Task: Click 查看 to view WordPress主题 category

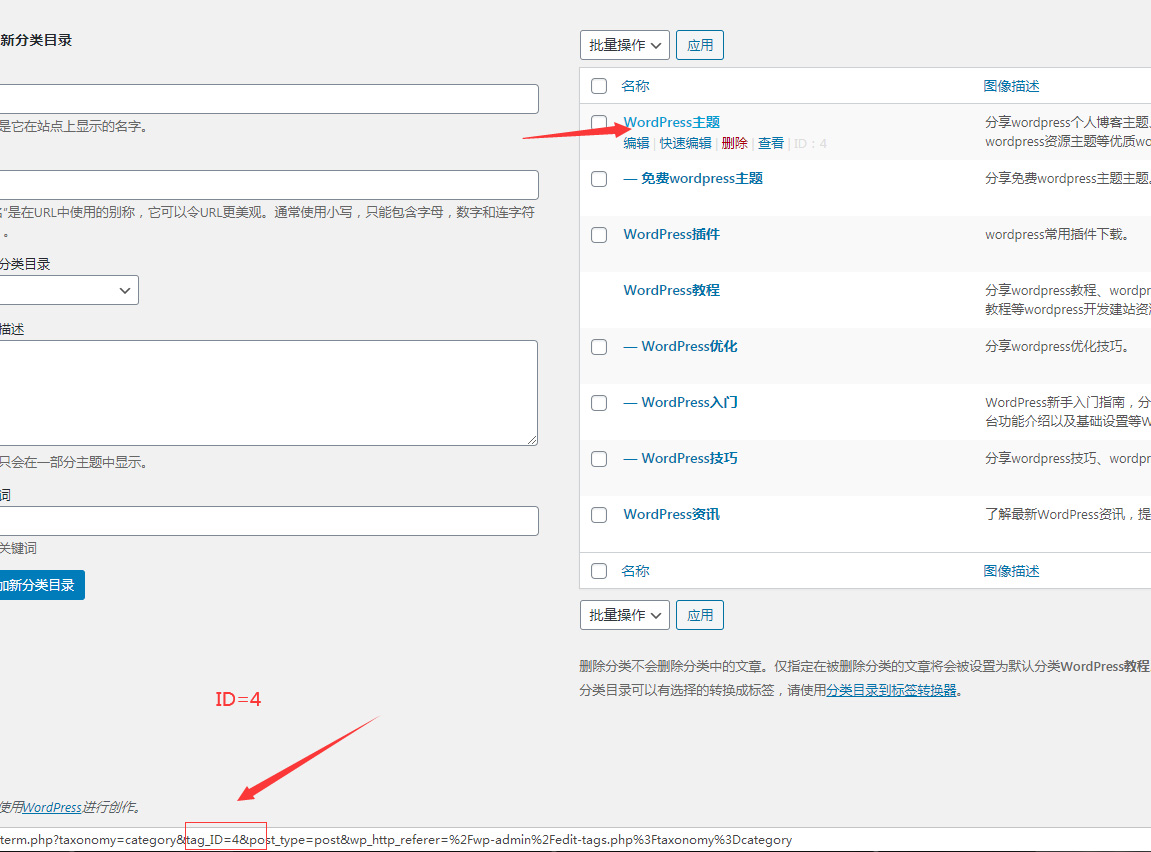Action: 771,143
